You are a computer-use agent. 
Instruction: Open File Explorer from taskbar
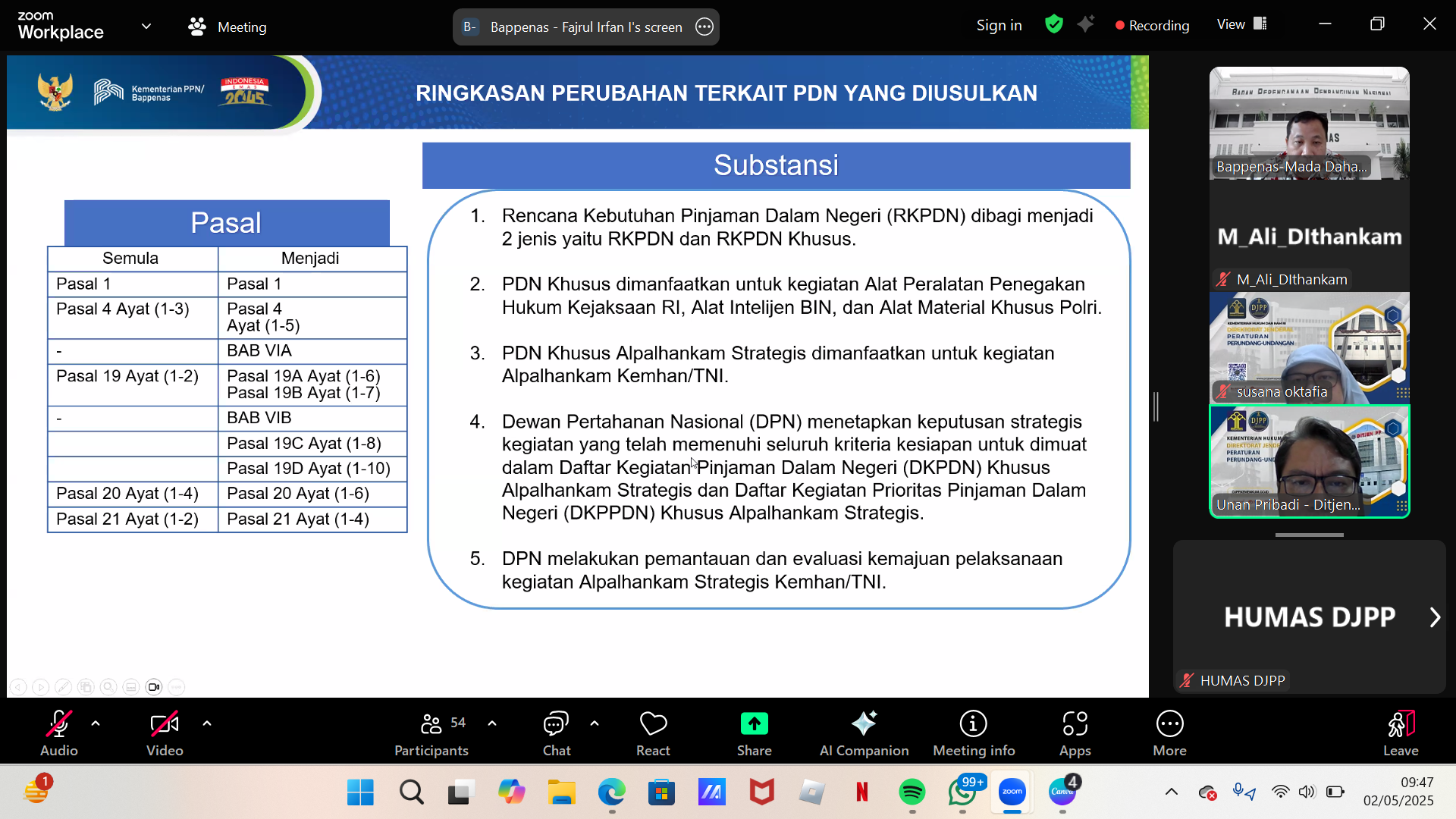pyautogui.click(x=561, y=792)
